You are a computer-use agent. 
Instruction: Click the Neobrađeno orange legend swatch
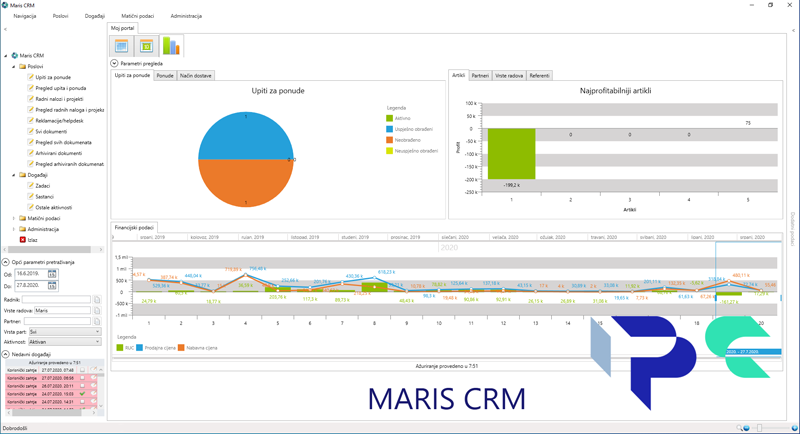tap(390, 140)
